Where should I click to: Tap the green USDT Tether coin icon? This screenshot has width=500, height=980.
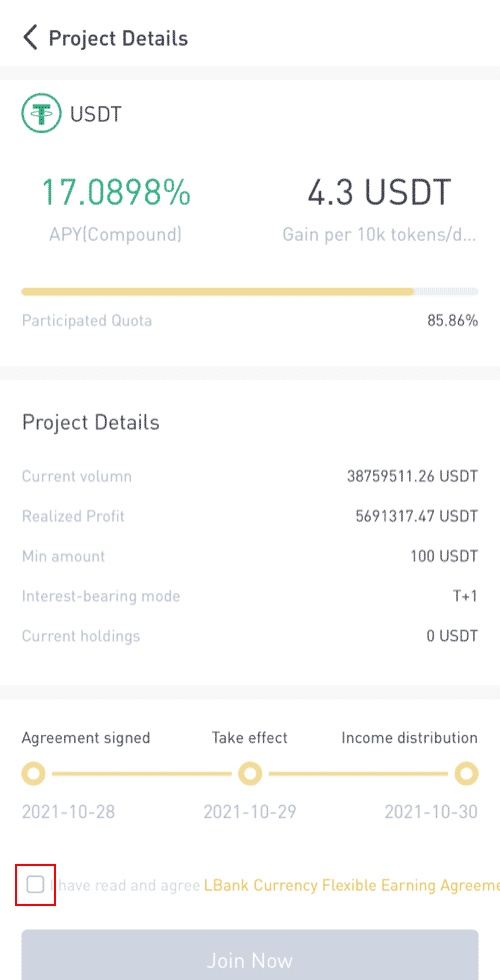pyautogui.click(x=41, y=114)
